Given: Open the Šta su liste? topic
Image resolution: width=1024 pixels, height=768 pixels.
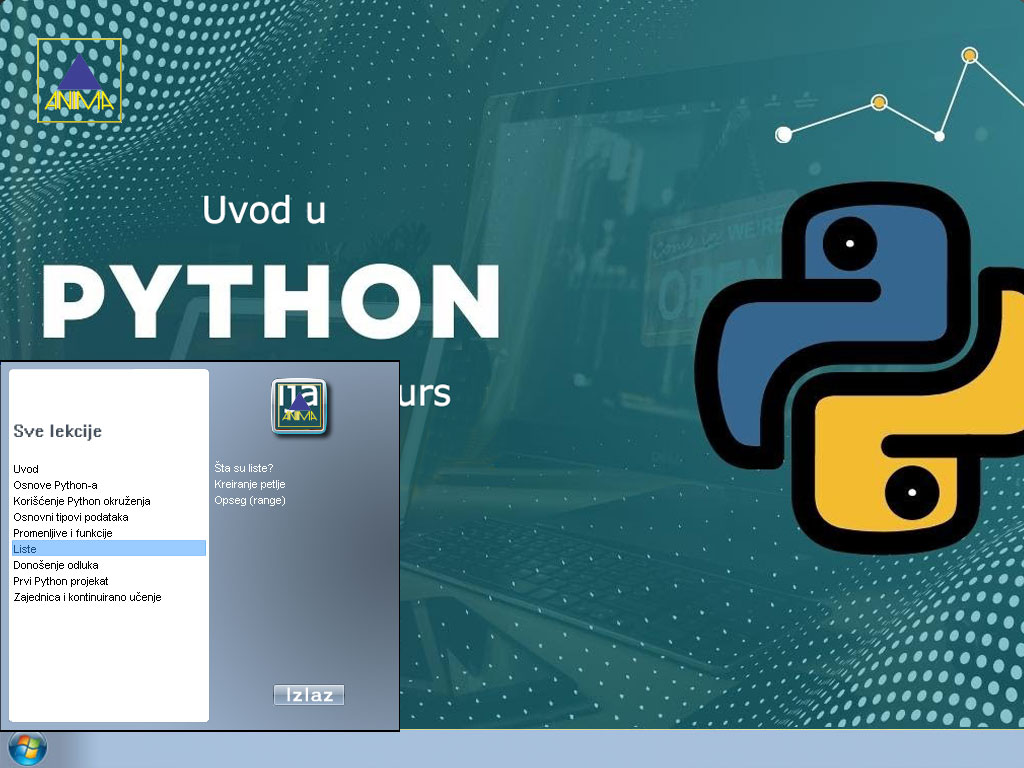Looking at the screenshot, I should 244,468.
